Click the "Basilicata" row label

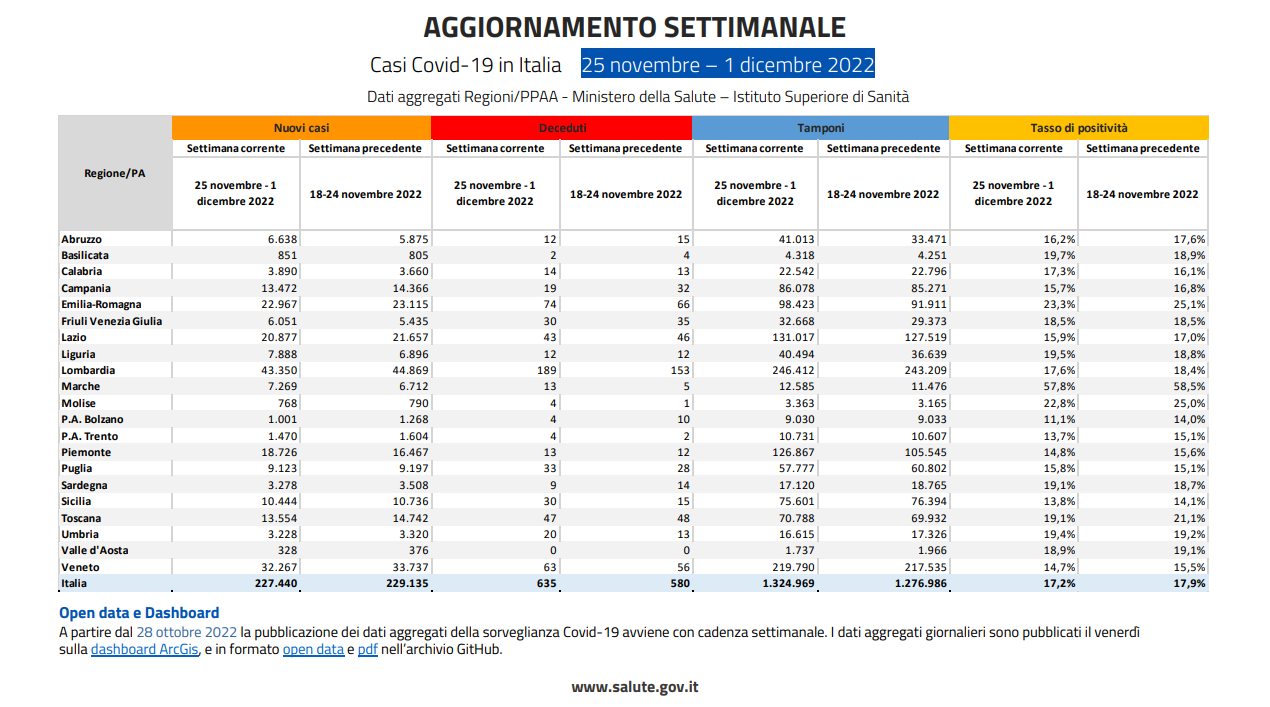coord(85,255)
